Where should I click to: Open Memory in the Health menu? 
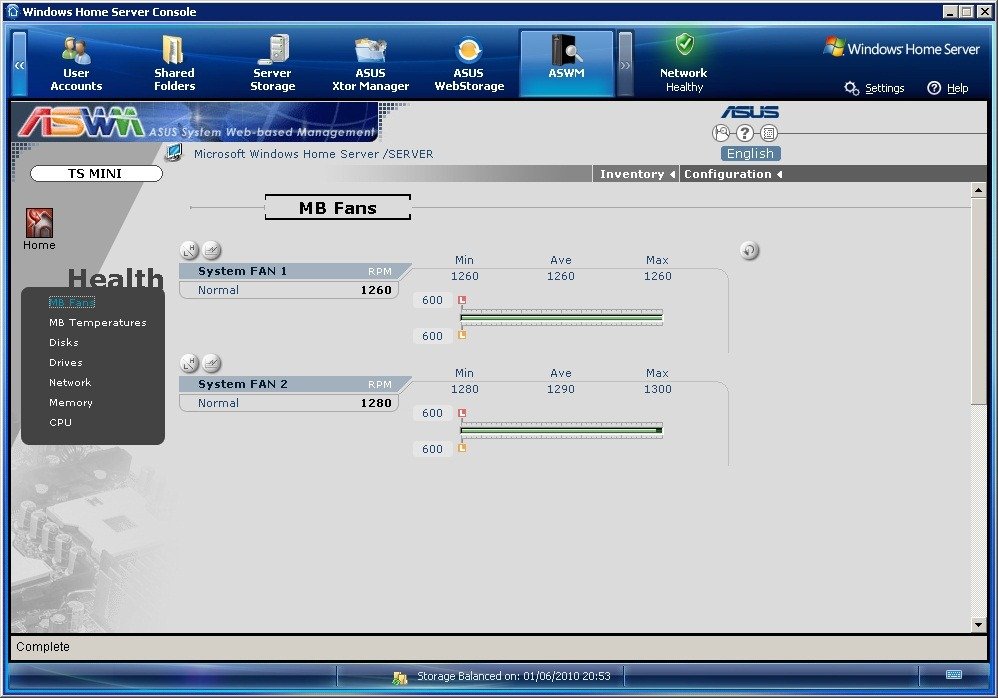(71, 403)
